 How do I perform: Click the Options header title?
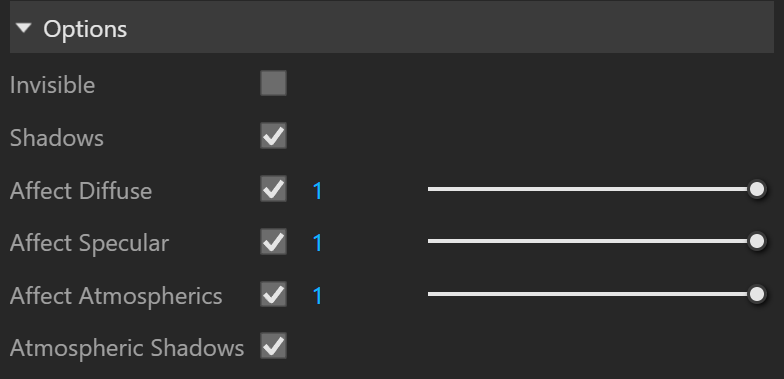85,29
